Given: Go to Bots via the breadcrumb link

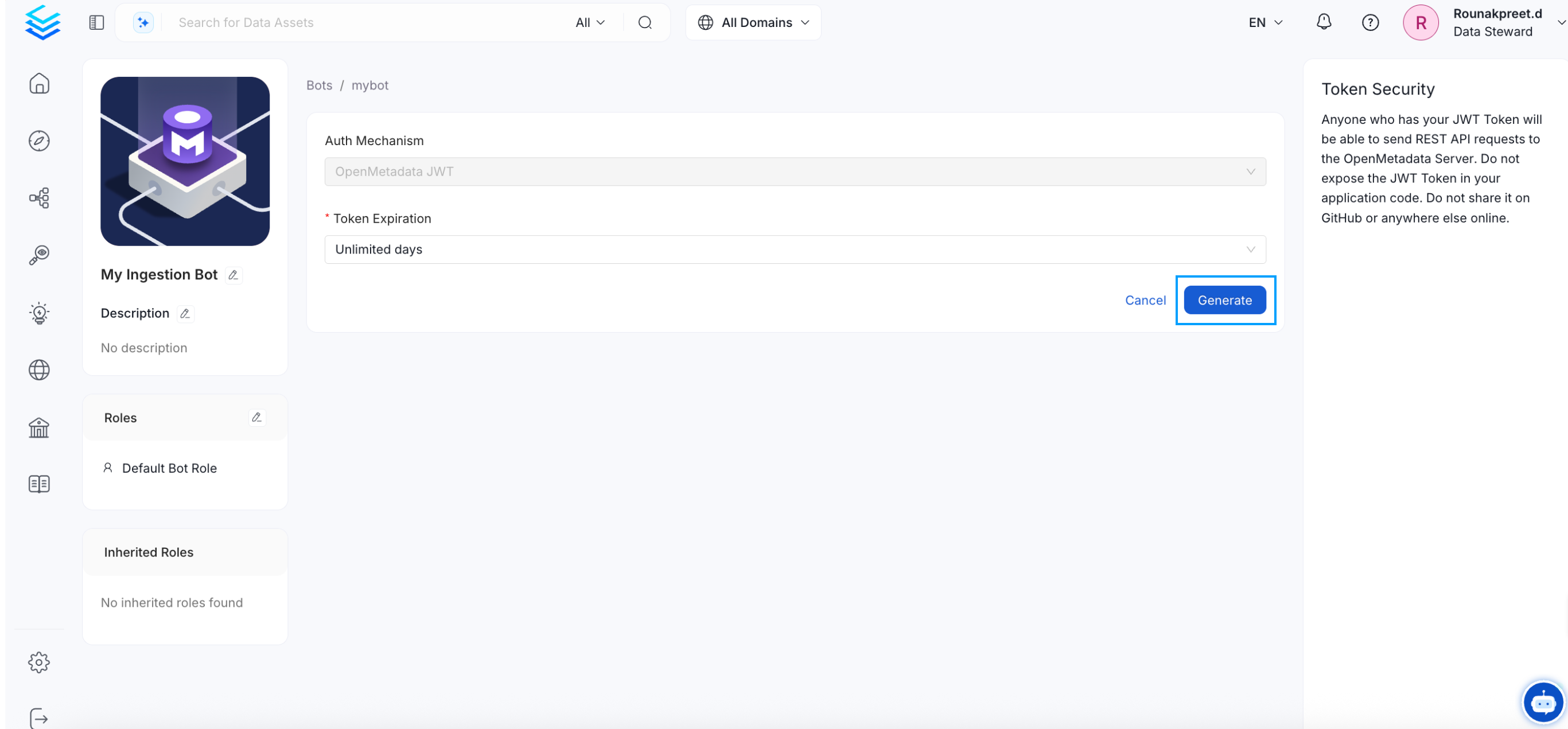Looking at the screenshot, I should point(319,85).
